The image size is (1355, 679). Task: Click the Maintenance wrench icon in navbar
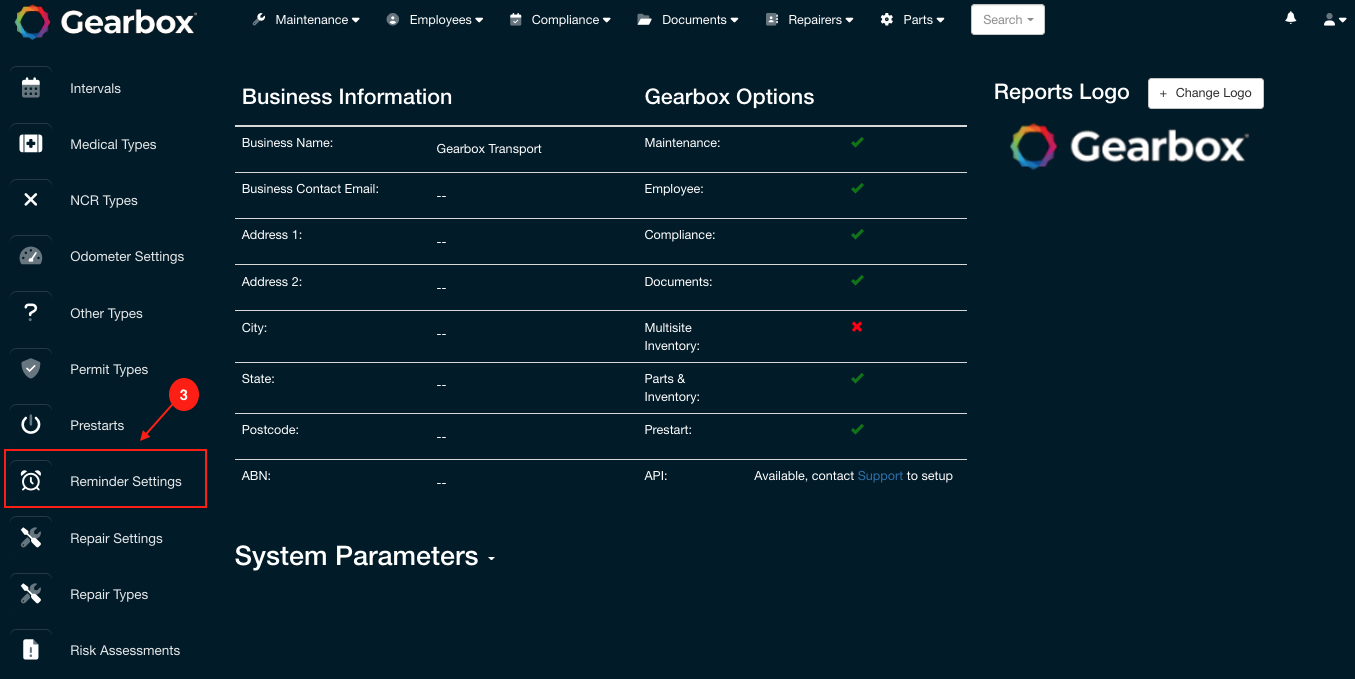pos(259,19)
